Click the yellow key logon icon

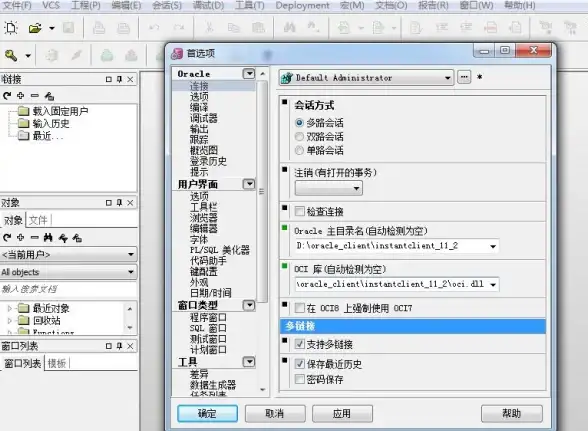[x=11, y=56]
